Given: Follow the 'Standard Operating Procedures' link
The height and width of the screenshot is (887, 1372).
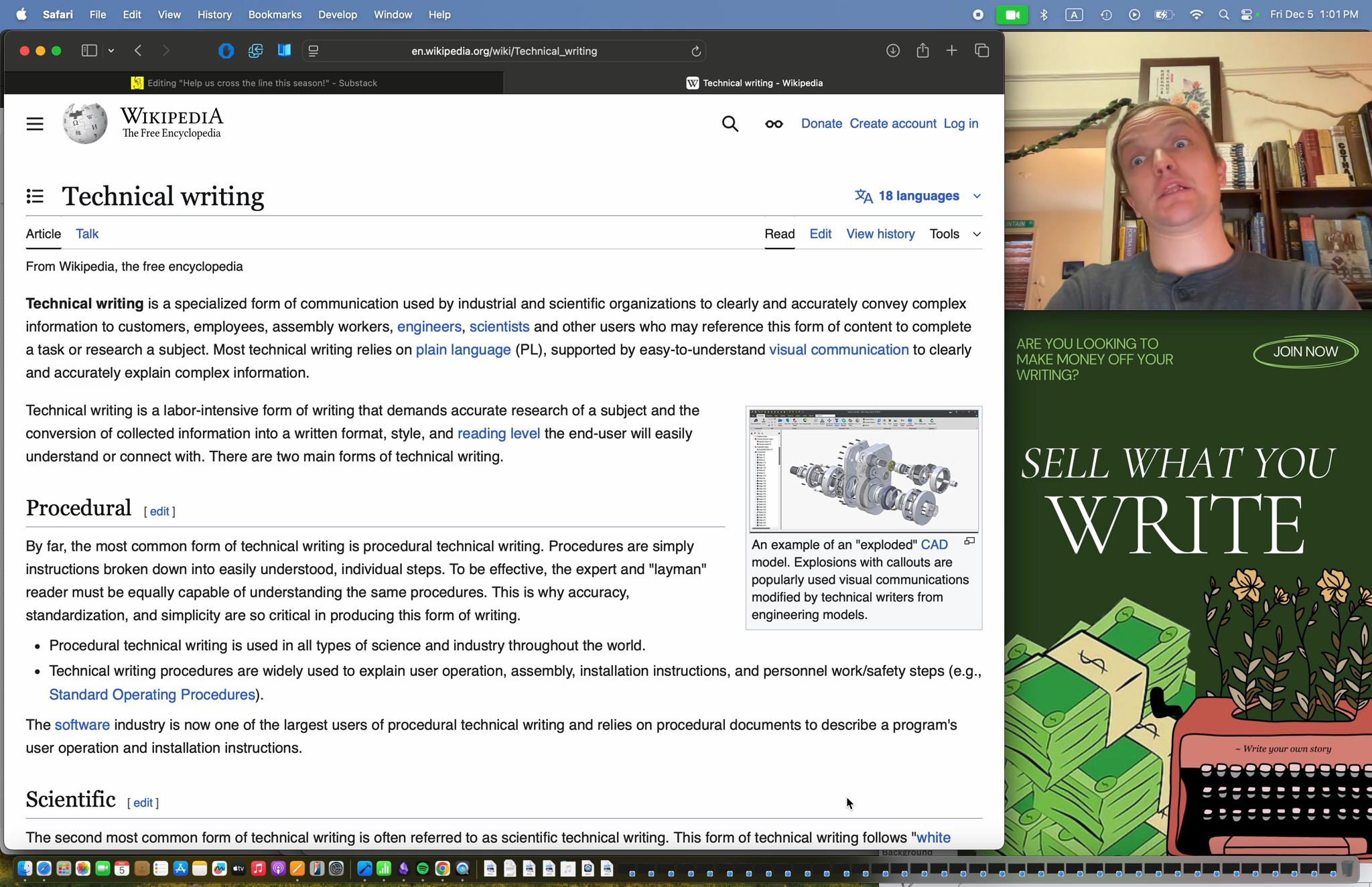Looking at the screenshot, I should [152, 695].
